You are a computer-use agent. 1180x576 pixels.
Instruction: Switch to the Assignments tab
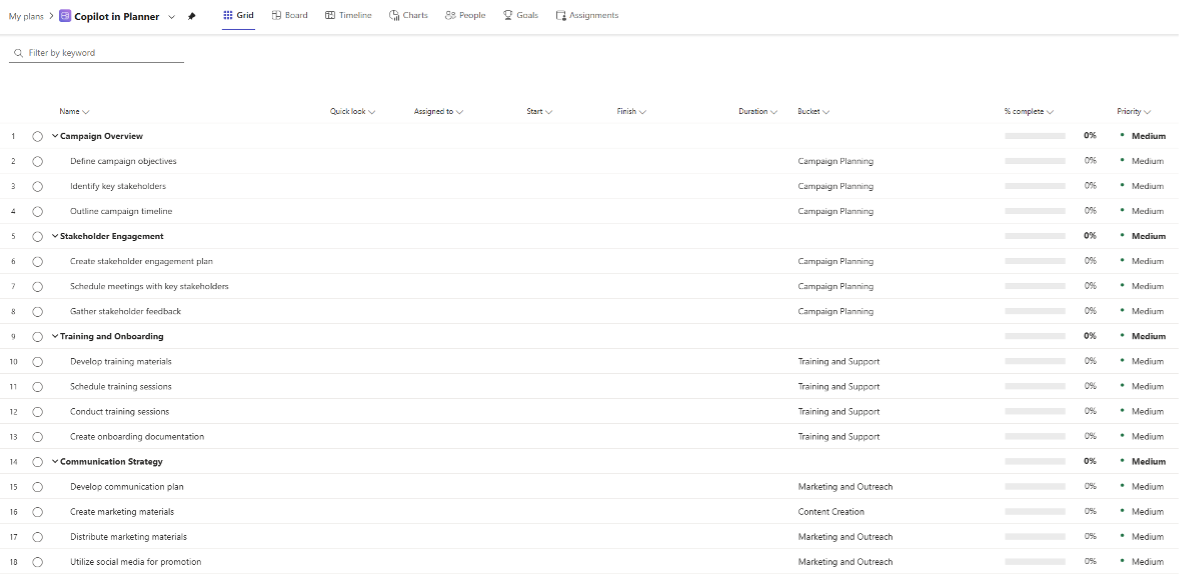(x=587, y=16)
